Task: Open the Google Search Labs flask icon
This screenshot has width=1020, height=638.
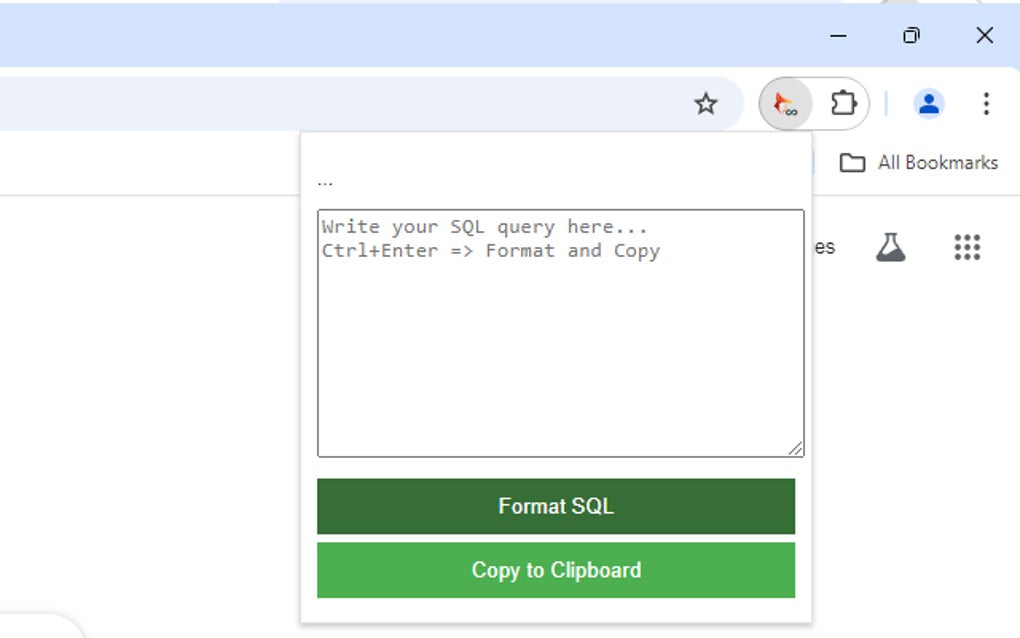Action: (891, 247)
